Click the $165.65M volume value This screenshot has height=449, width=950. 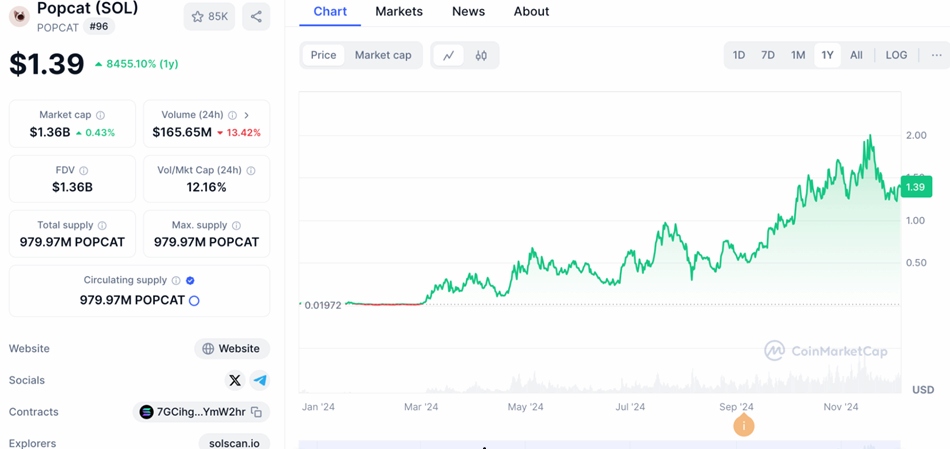click(182, 132)
